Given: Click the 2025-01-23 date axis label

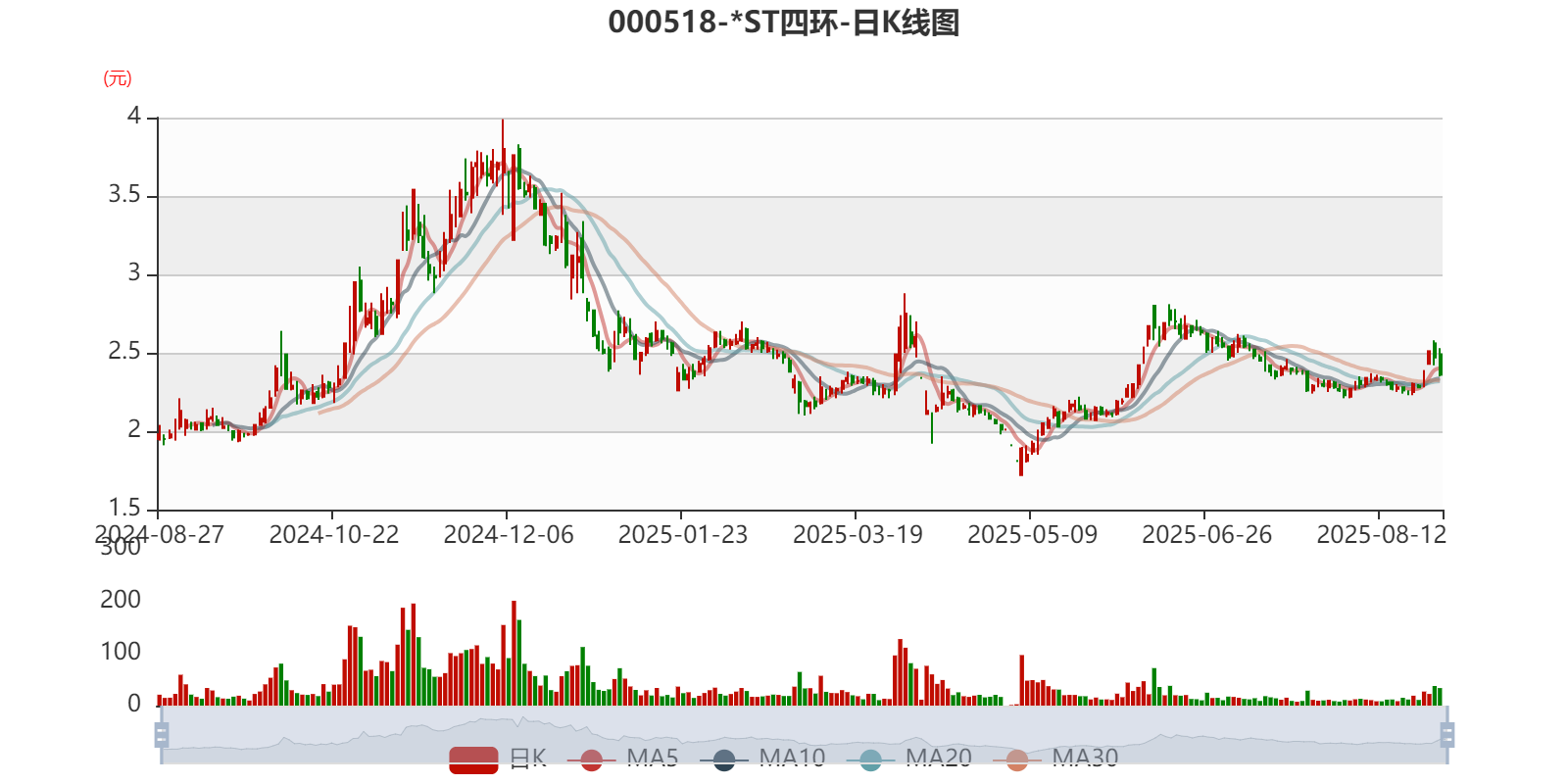Looking at the screenshot, I should [x=683, y=535].
